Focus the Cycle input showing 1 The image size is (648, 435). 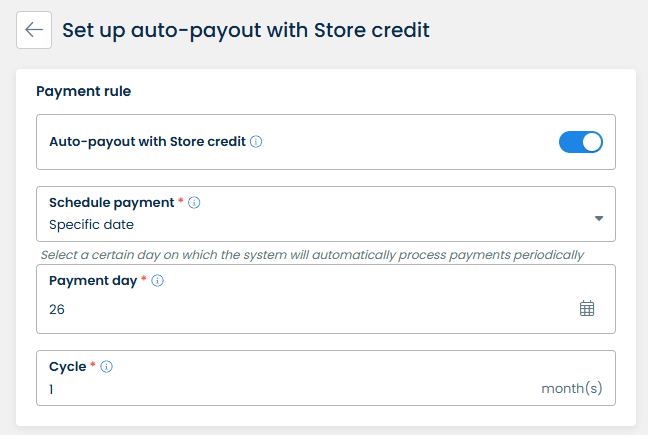point(280,389)
